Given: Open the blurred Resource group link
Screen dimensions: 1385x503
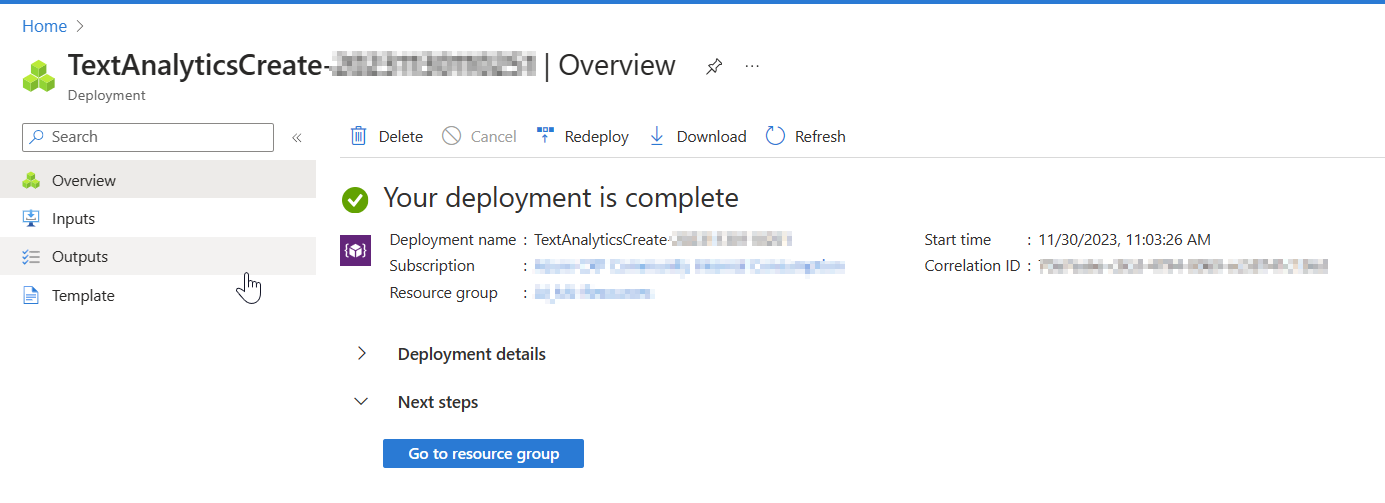Looking at the screenshot, I should (594, 293).
